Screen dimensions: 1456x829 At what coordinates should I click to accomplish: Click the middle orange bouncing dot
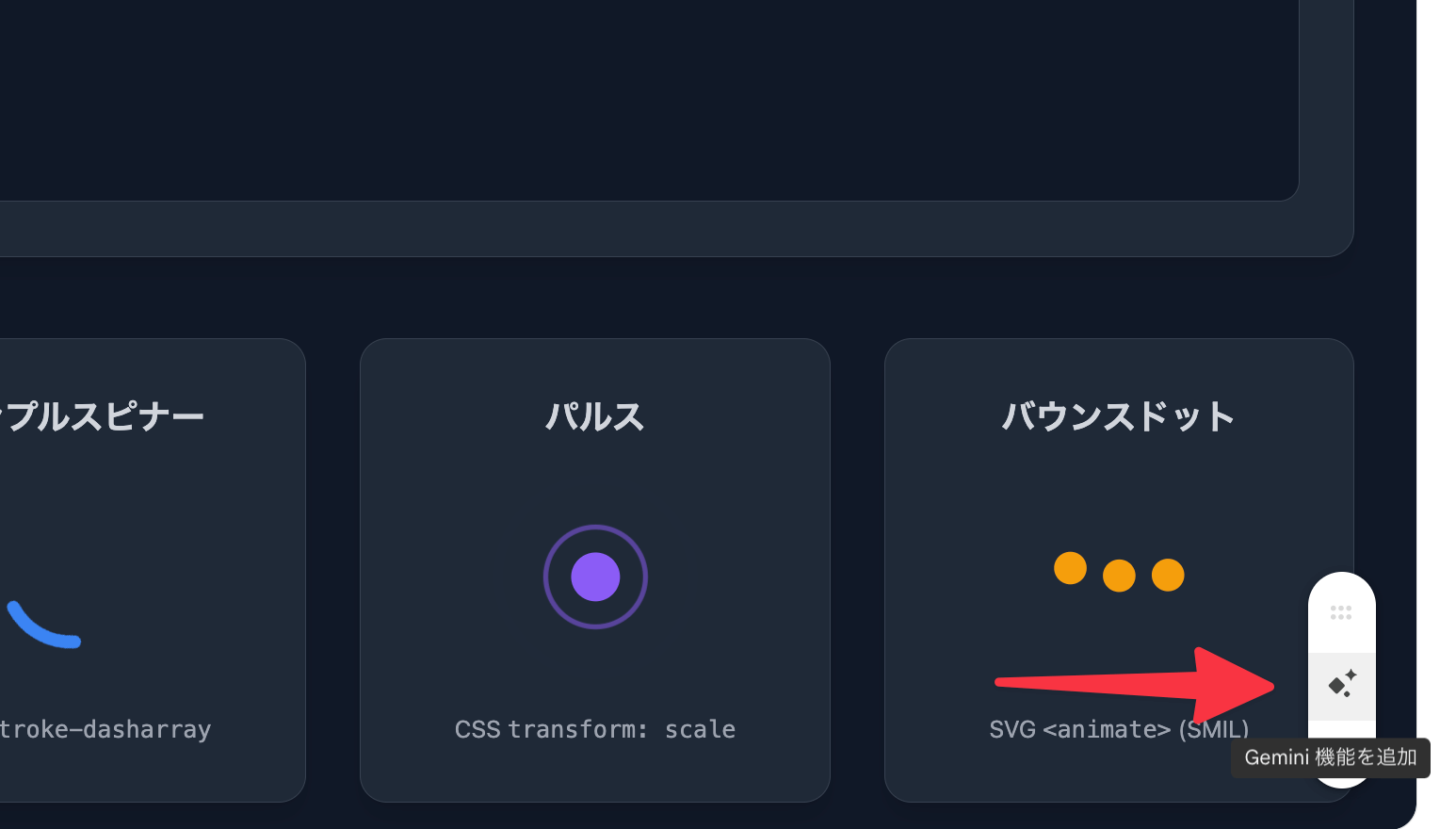[x=1119, y=576]
